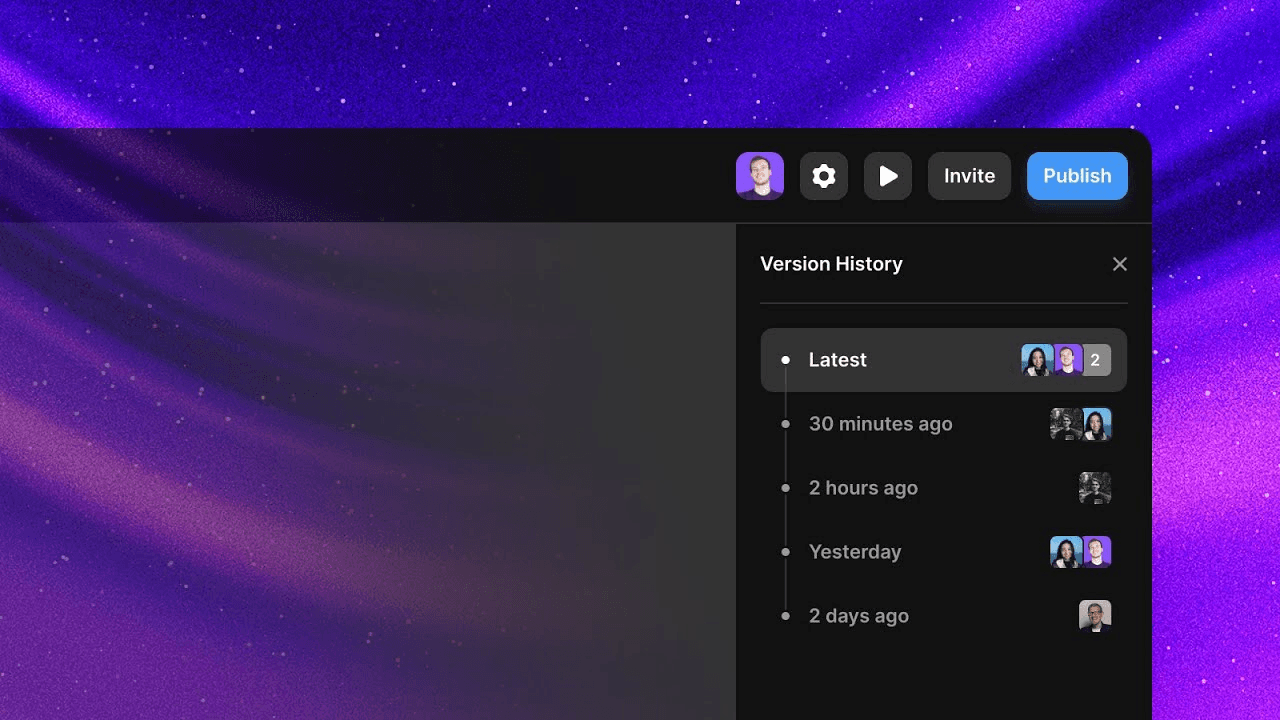Click the Invite button
Image resolution: width=1280 pixels, height=720 pixels.
tap(969, 176)
